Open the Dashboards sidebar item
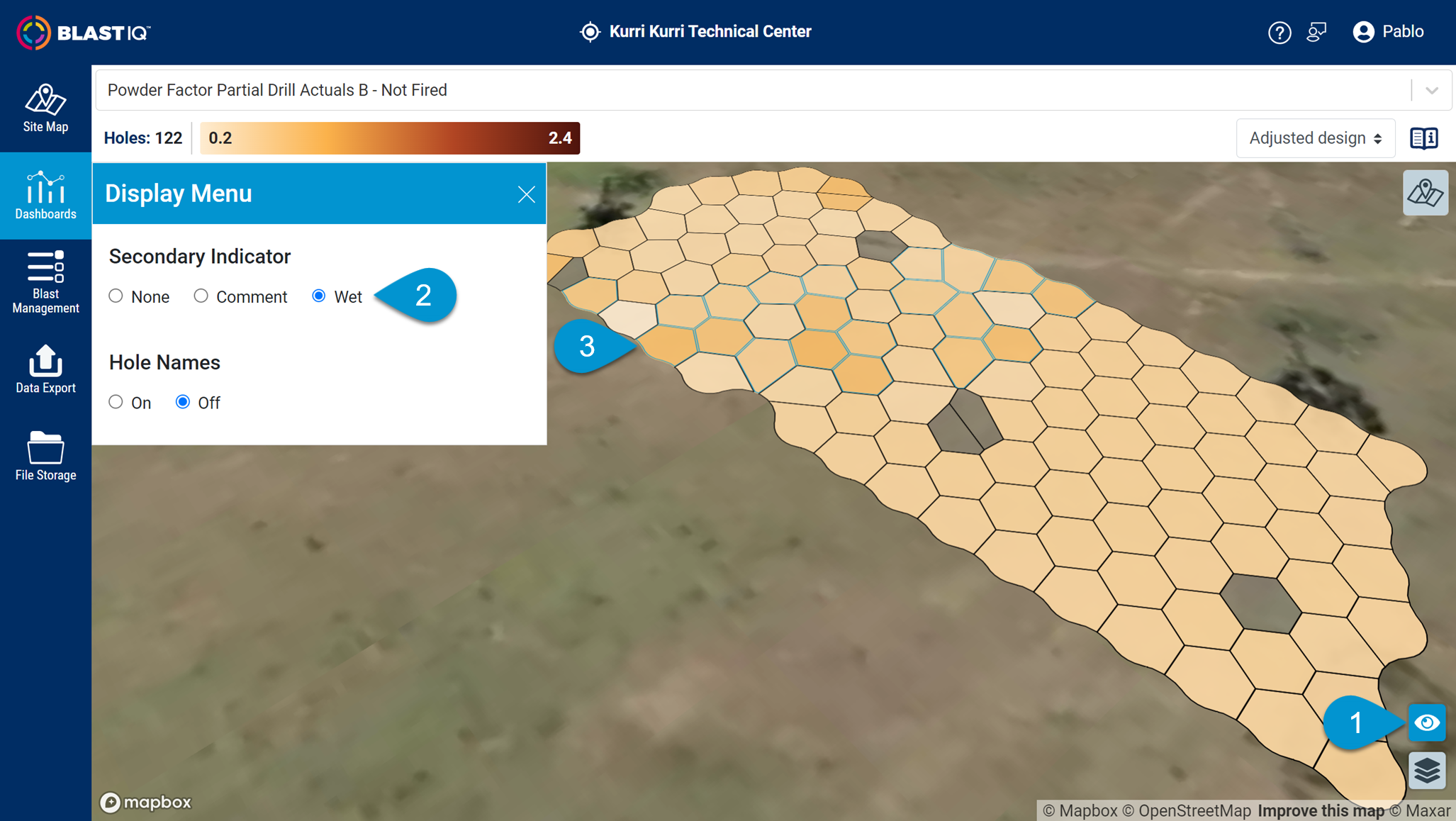 pos(45,196)
